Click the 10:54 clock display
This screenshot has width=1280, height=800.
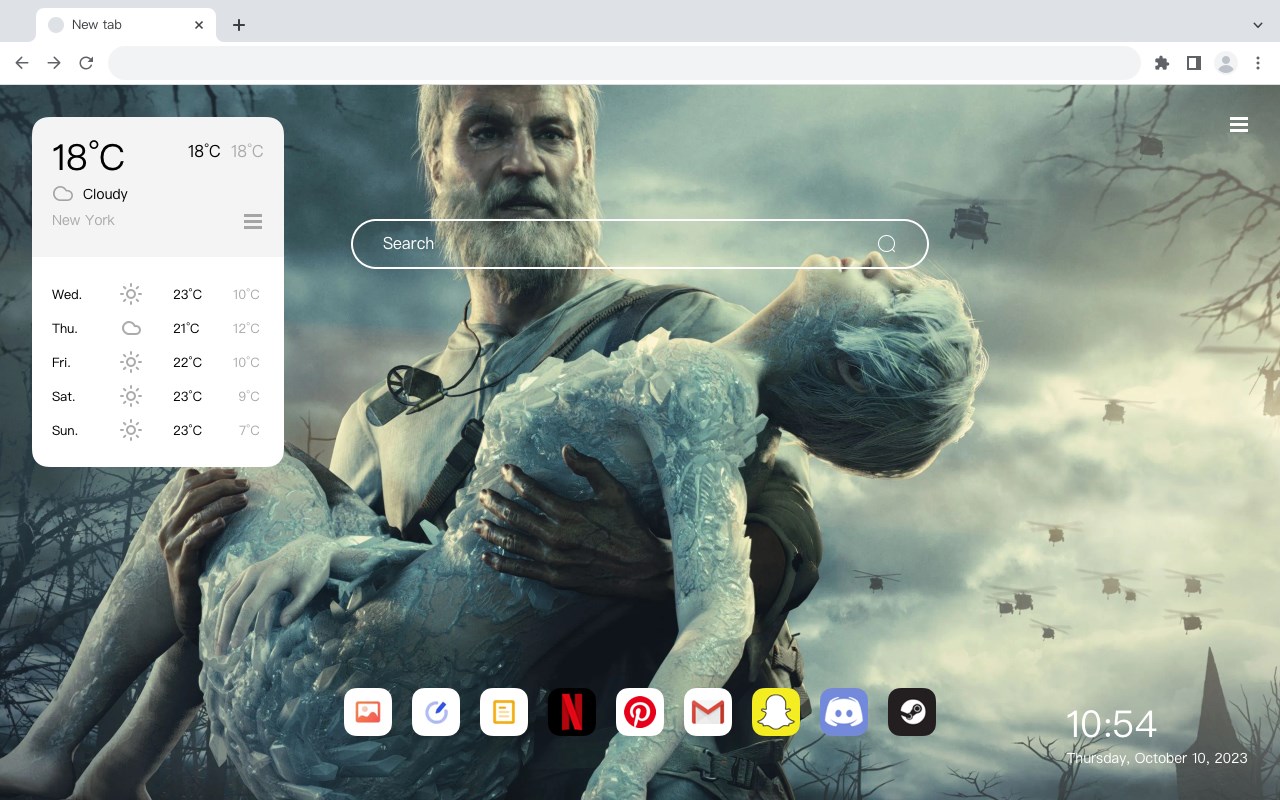click(1111, 724)
